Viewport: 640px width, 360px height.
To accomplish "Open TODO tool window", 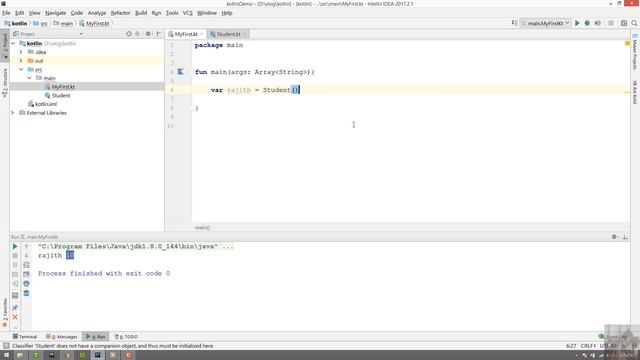I will point(126,337).
